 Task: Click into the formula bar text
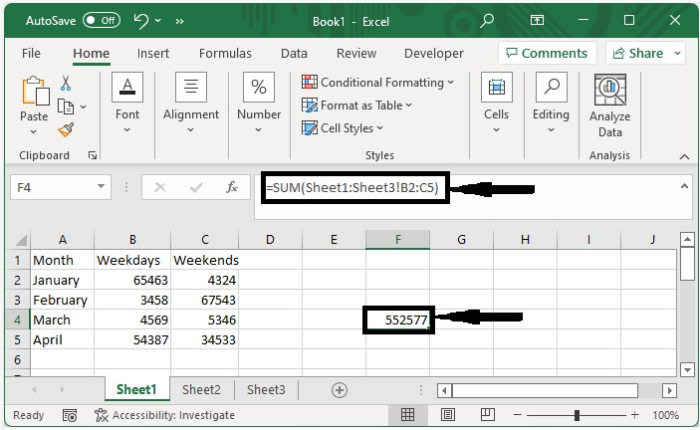coord(352,188)
